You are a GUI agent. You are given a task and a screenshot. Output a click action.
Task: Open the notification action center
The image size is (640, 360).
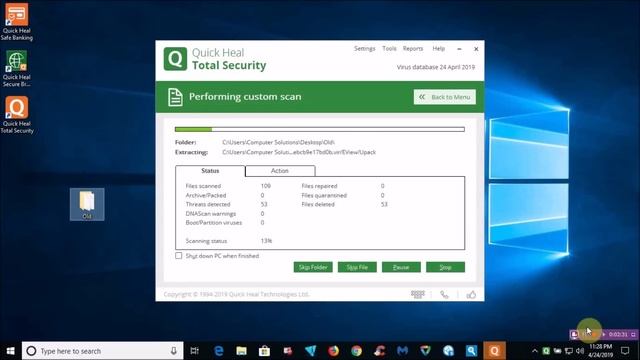pyautogui.click(x=625, y=351)
